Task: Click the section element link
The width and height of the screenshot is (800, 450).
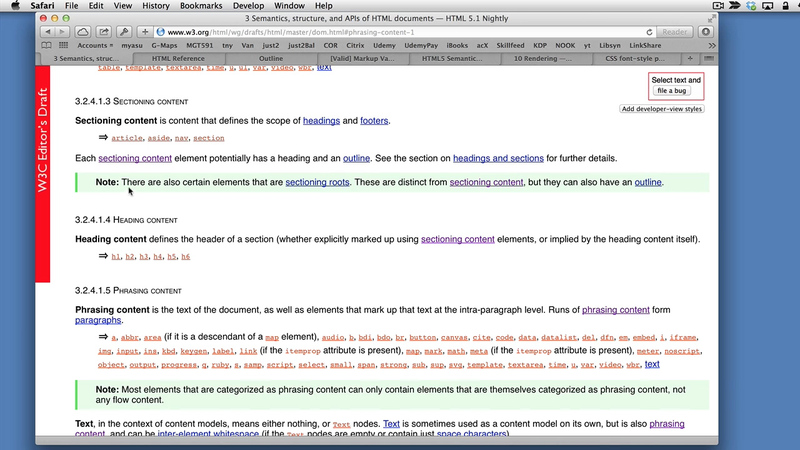Action: pyautogui.click(x=209, y=138)
